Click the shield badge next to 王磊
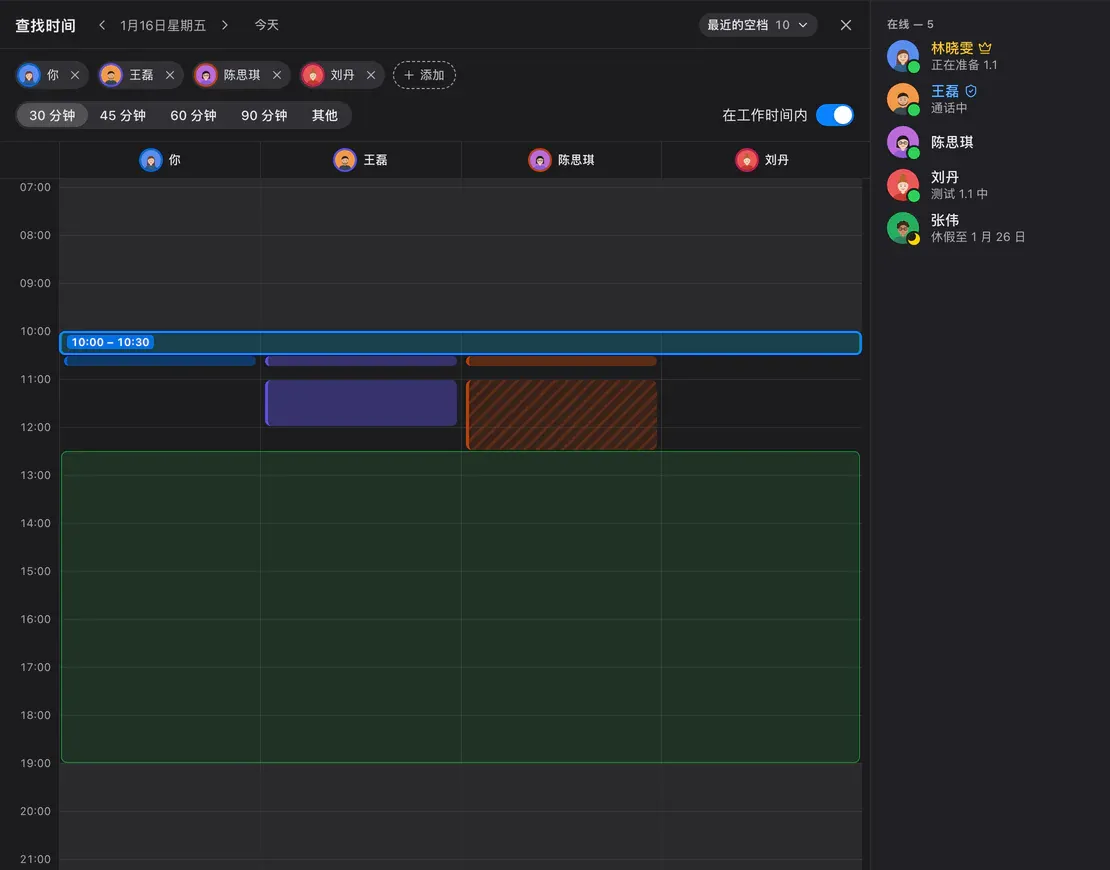Image resolution: width=1110 pixels, height=870 pixels. click(971, 91)
